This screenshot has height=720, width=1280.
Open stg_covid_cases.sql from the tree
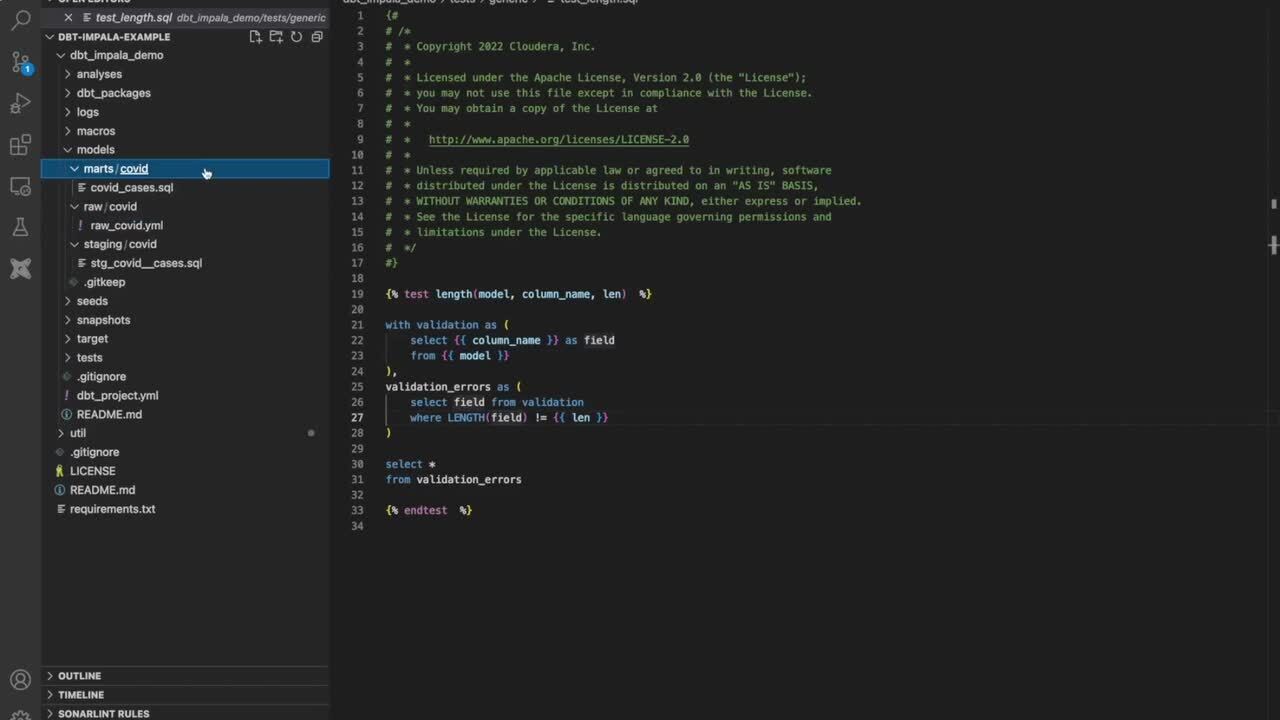146,262
